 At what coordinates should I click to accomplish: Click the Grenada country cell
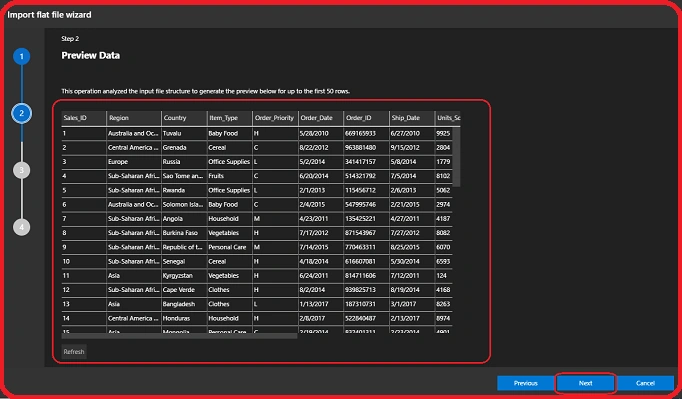coord(184,148)
